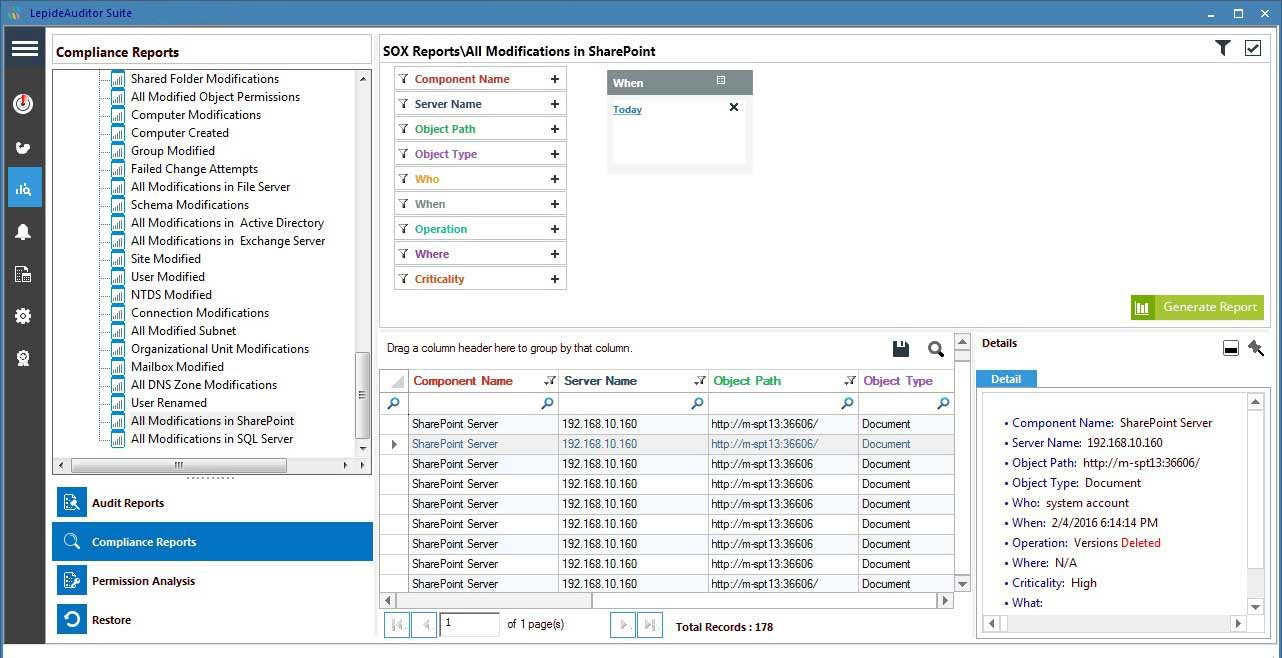This screenshot has height=658, width=1282.
Task: Expand the Component Name filter
Action: (x=554, y=78)
